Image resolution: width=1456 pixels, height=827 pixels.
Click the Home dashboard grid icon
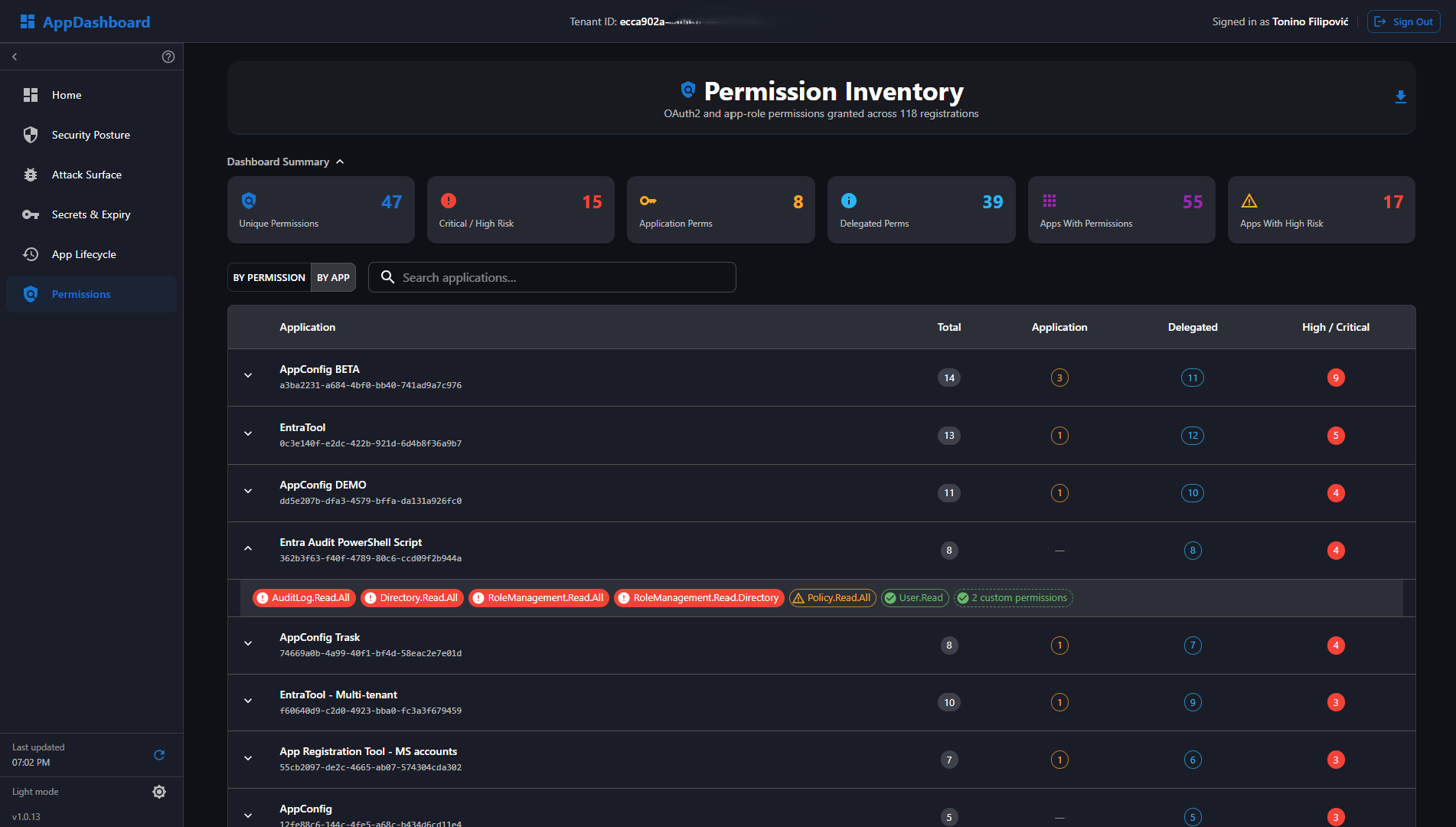tap(31, 95)
